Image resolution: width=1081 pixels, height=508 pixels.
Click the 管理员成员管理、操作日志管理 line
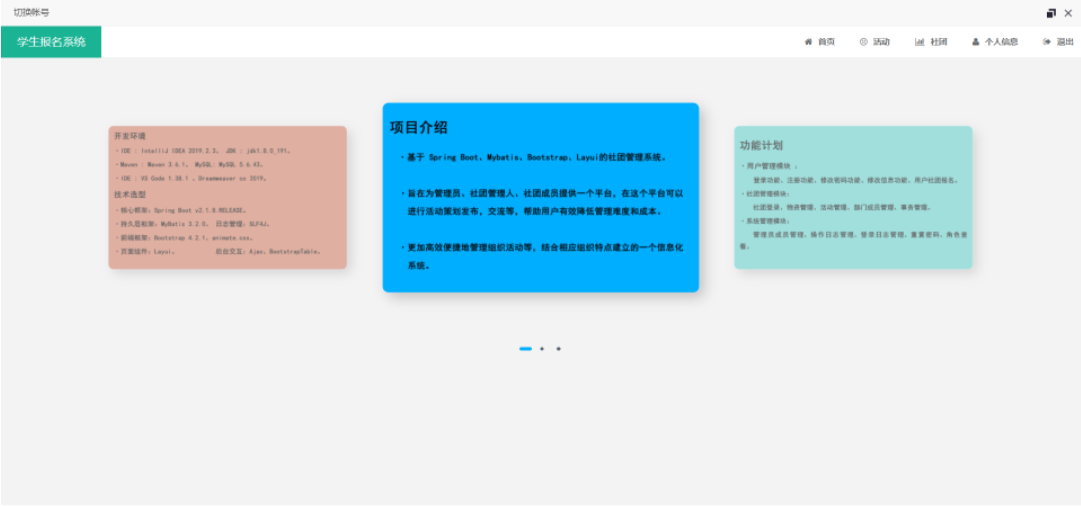(x=855, y=240)
